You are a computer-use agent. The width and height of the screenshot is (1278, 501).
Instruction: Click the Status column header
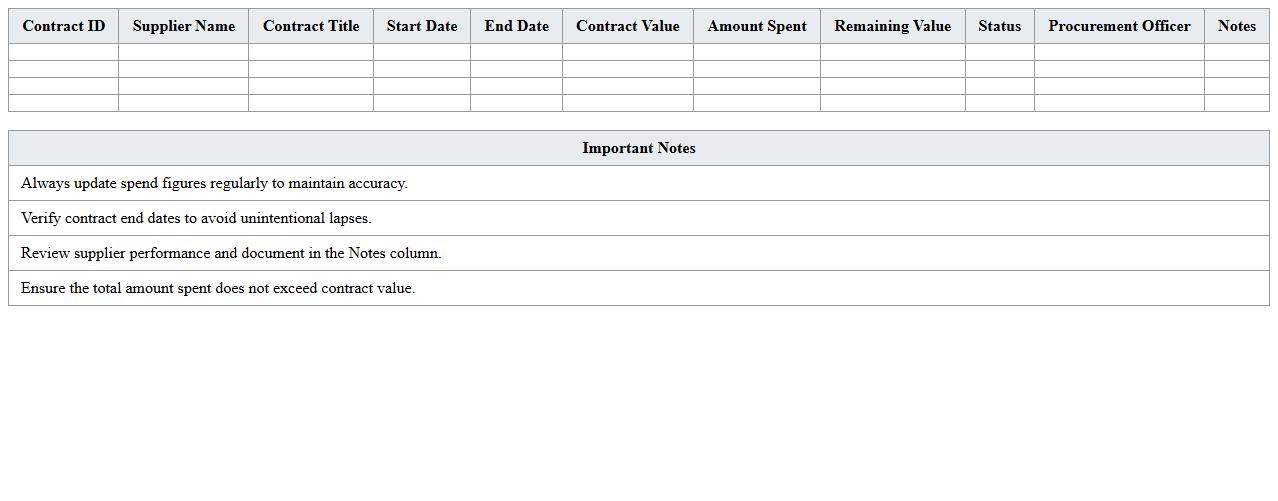click(x=999, y=26)
